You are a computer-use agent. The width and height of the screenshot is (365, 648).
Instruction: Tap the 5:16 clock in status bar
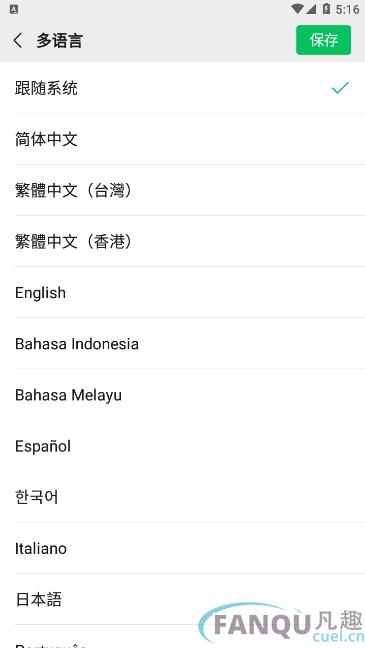click(347, 9)
